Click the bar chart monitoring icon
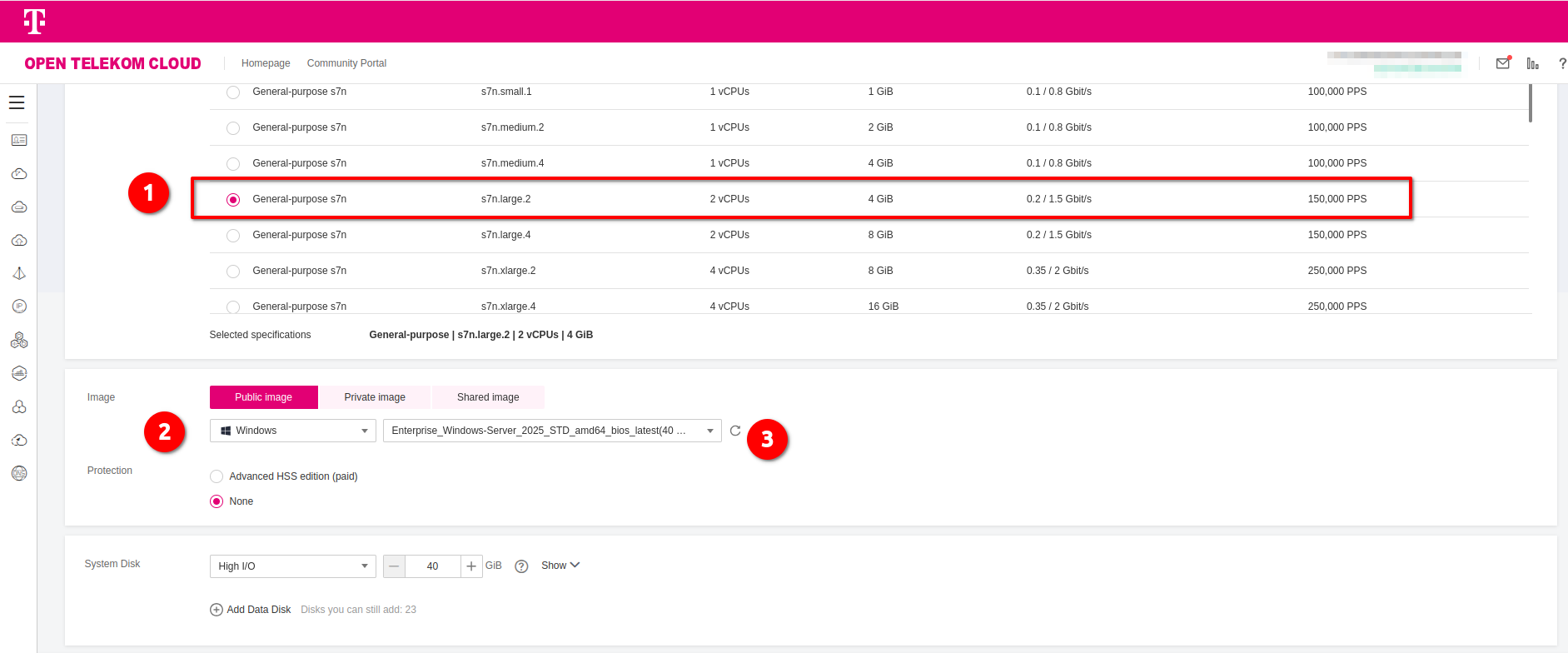 click(x=1532, y=63)
